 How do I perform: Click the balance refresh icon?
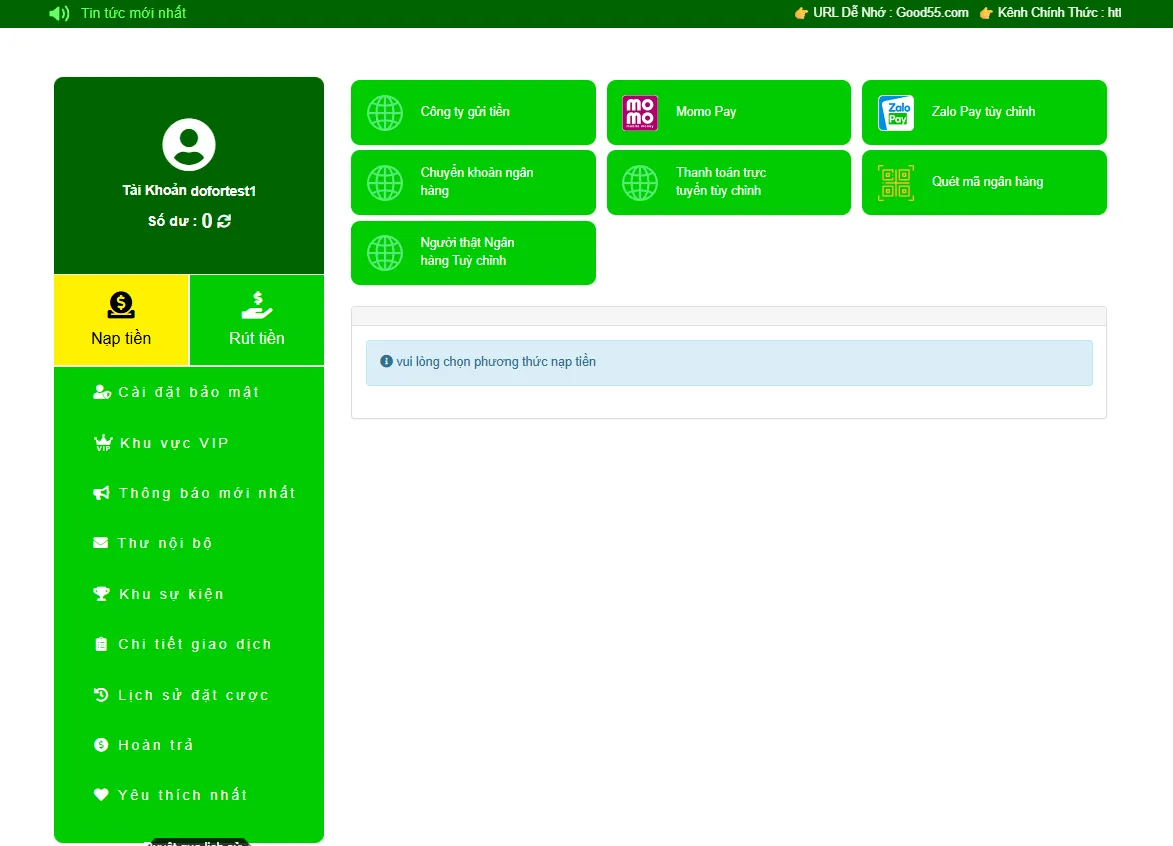pos(224,221)
